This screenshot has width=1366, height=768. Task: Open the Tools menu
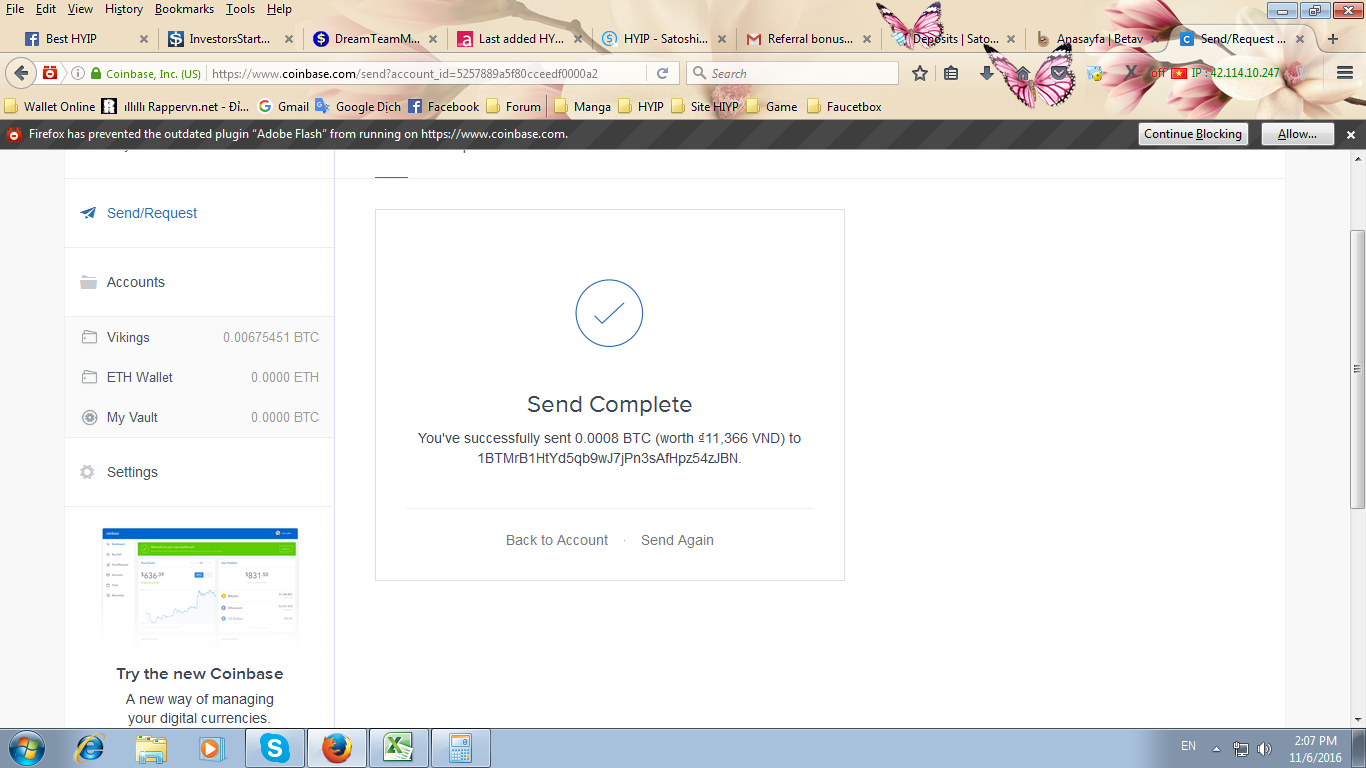coord(240,9)
